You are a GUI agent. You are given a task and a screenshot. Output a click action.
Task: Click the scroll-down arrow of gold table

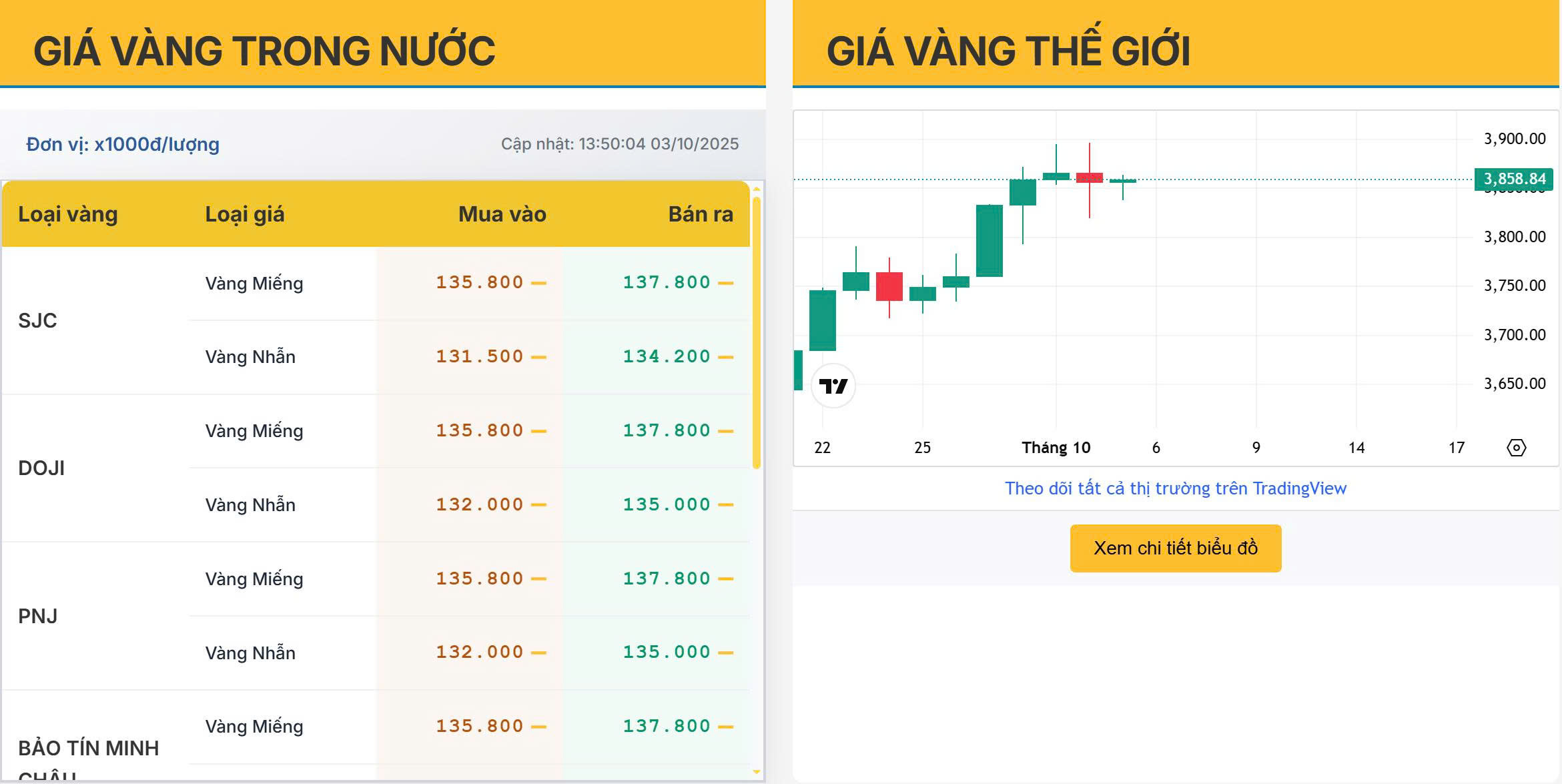[756, 772]
